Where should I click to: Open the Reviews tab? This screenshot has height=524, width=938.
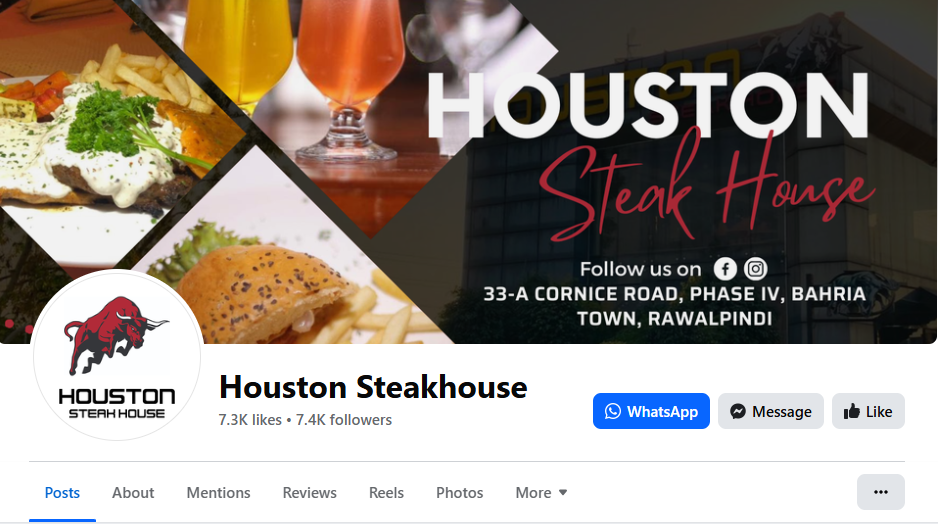pyautogui.click(x=309, y=492)
